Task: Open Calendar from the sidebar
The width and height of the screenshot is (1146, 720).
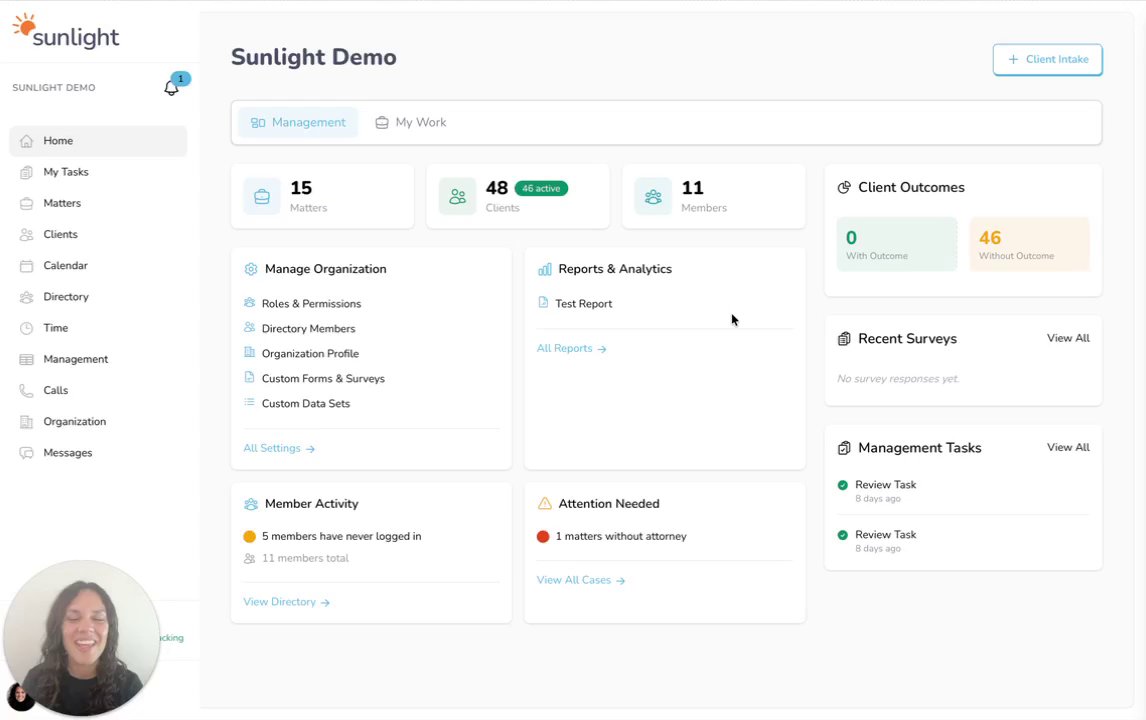Action: [x=65, y=266]
